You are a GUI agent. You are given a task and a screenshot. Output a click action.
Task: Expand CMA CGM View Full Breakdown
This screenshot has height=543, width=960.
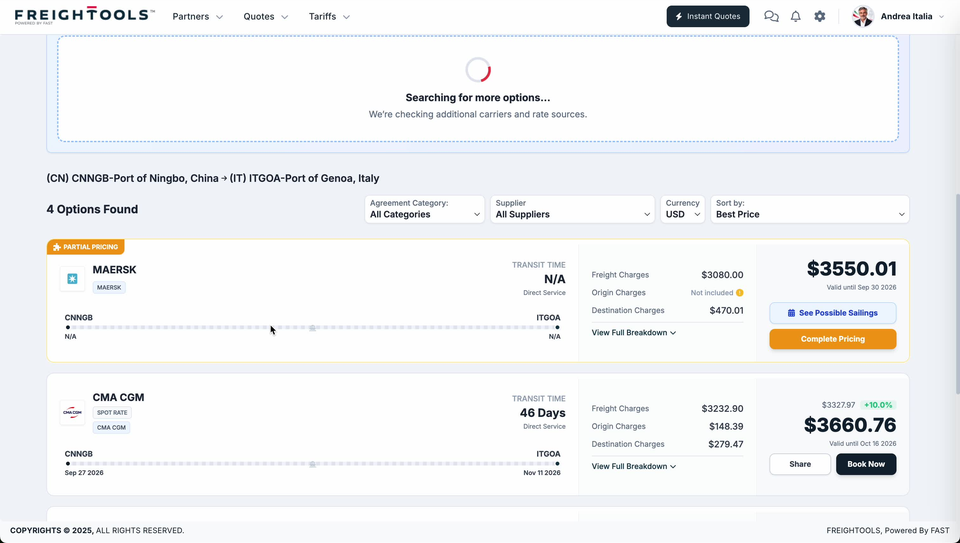coord(634,466)
